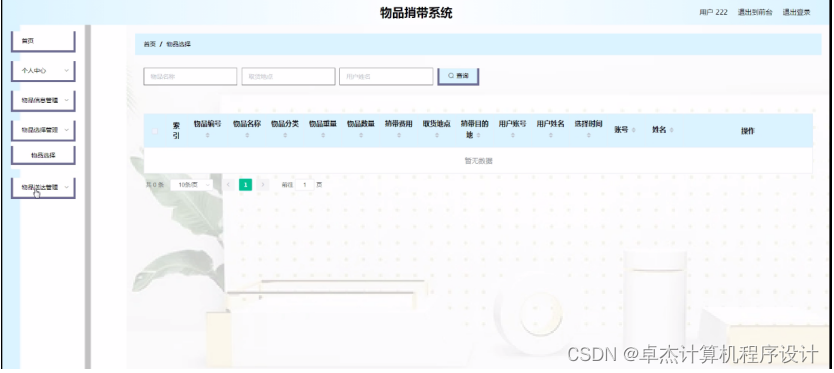Click the 操作 column header
The height and width of the screenshot is (373, 834).
pyautogui.click(x=748, y=131)
